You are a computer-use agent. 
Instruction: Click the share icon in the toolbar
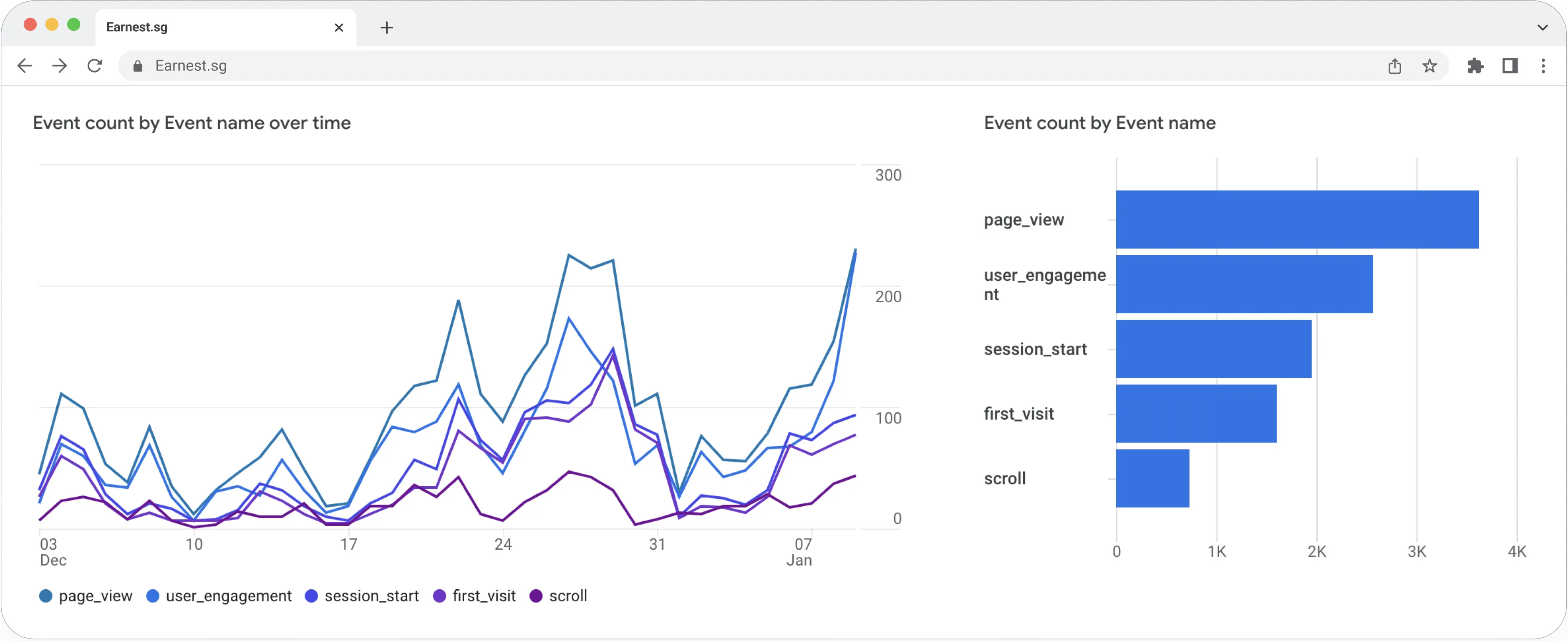pyautogui.click(x=1394, y=65)
